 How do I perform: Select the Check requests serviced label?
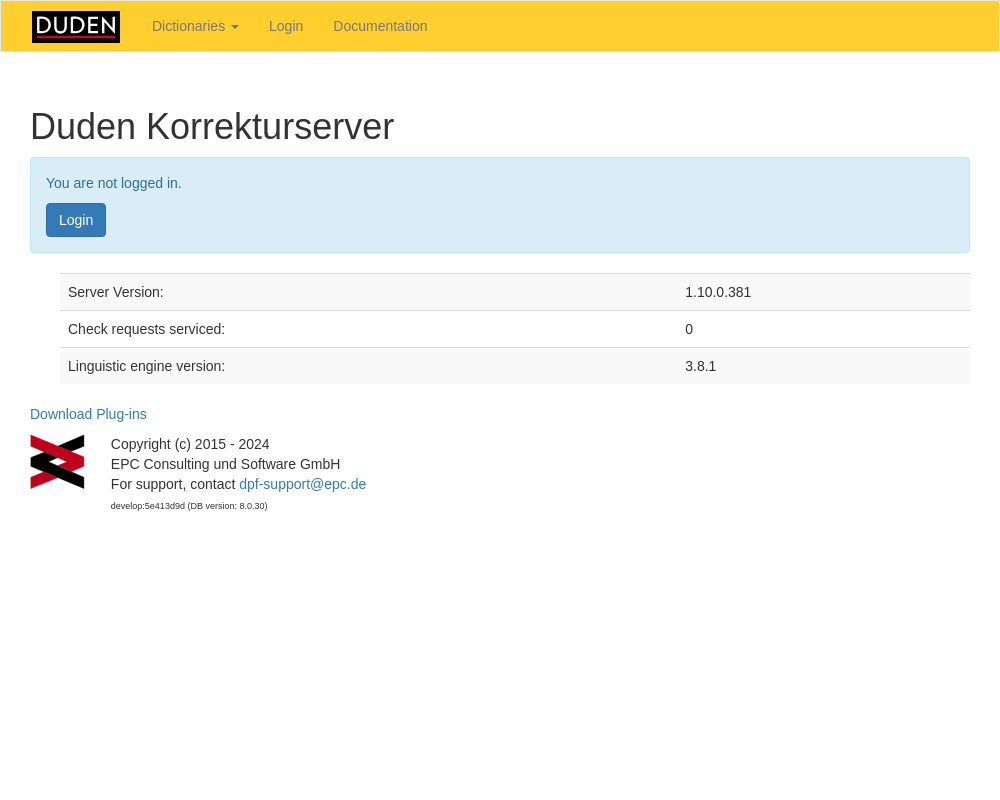pos(146,329)
